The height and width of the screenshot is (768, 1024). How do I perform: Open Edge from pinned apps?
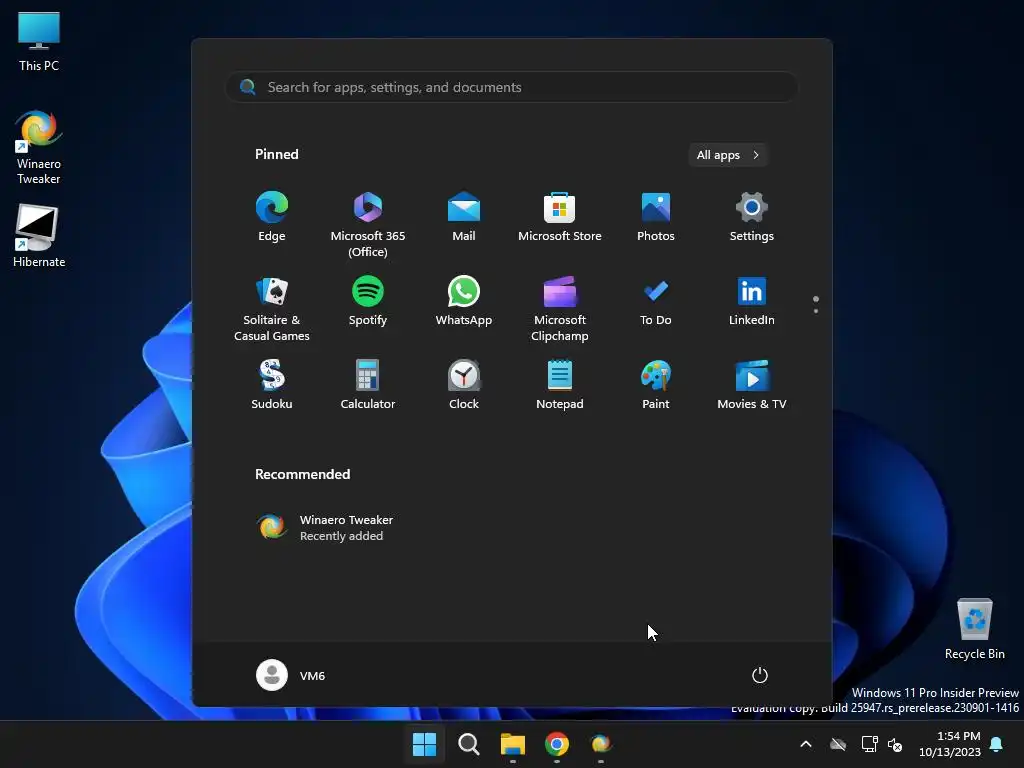point(272,217)
